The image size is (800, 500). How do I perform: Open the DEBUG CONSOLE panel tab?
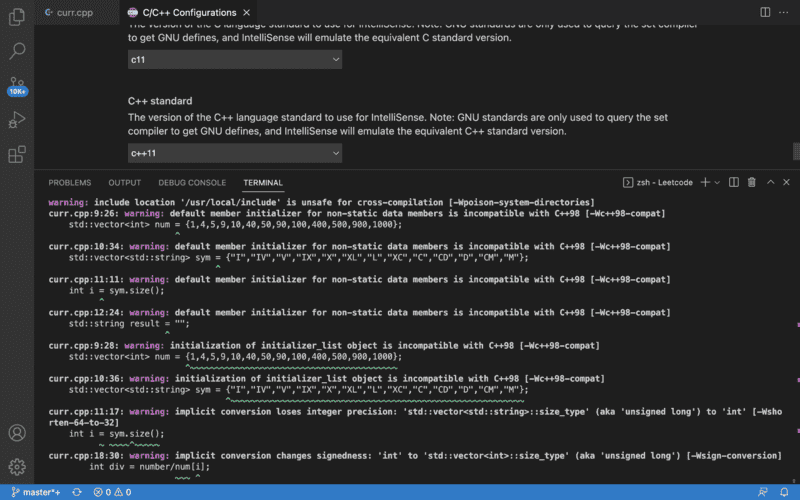pyautogui.click(x=192, y=183)
